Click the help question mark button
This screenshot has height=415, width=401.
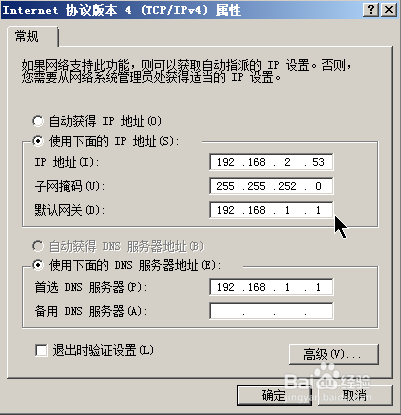tap(371, 10)
